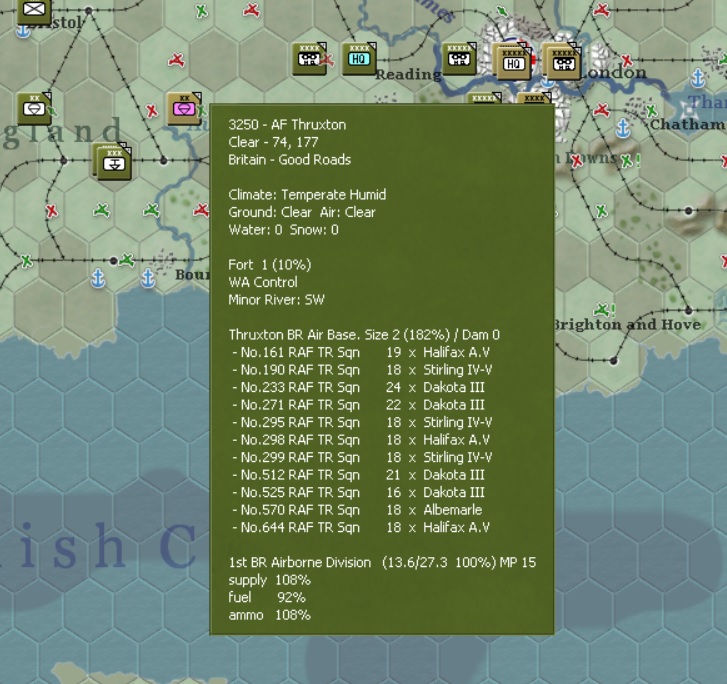Click the No.512 RAF TR Sqn row
This screenshot has height=684, width=727.
[358, 475]
